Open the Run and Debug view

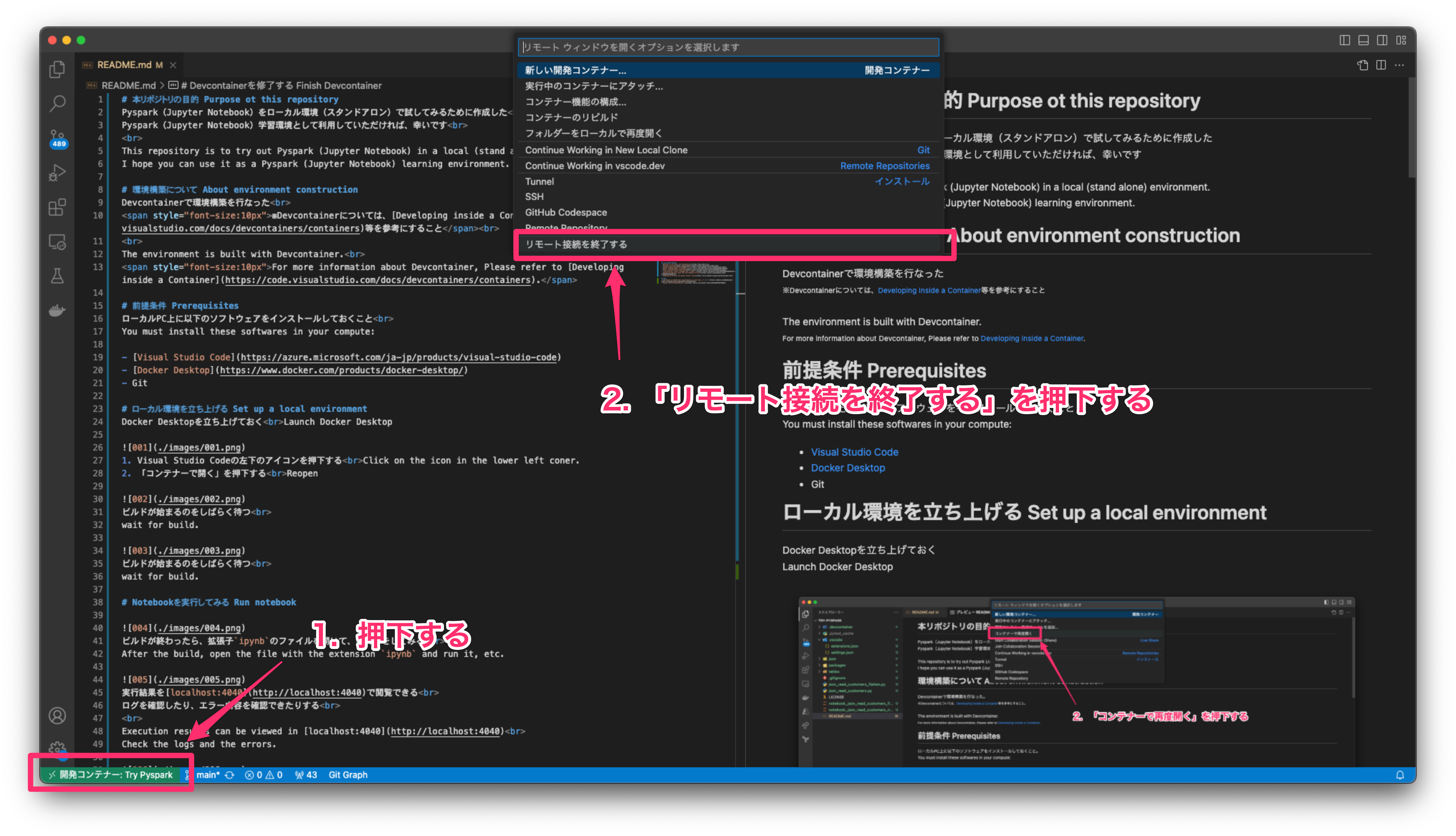[57, 172]
